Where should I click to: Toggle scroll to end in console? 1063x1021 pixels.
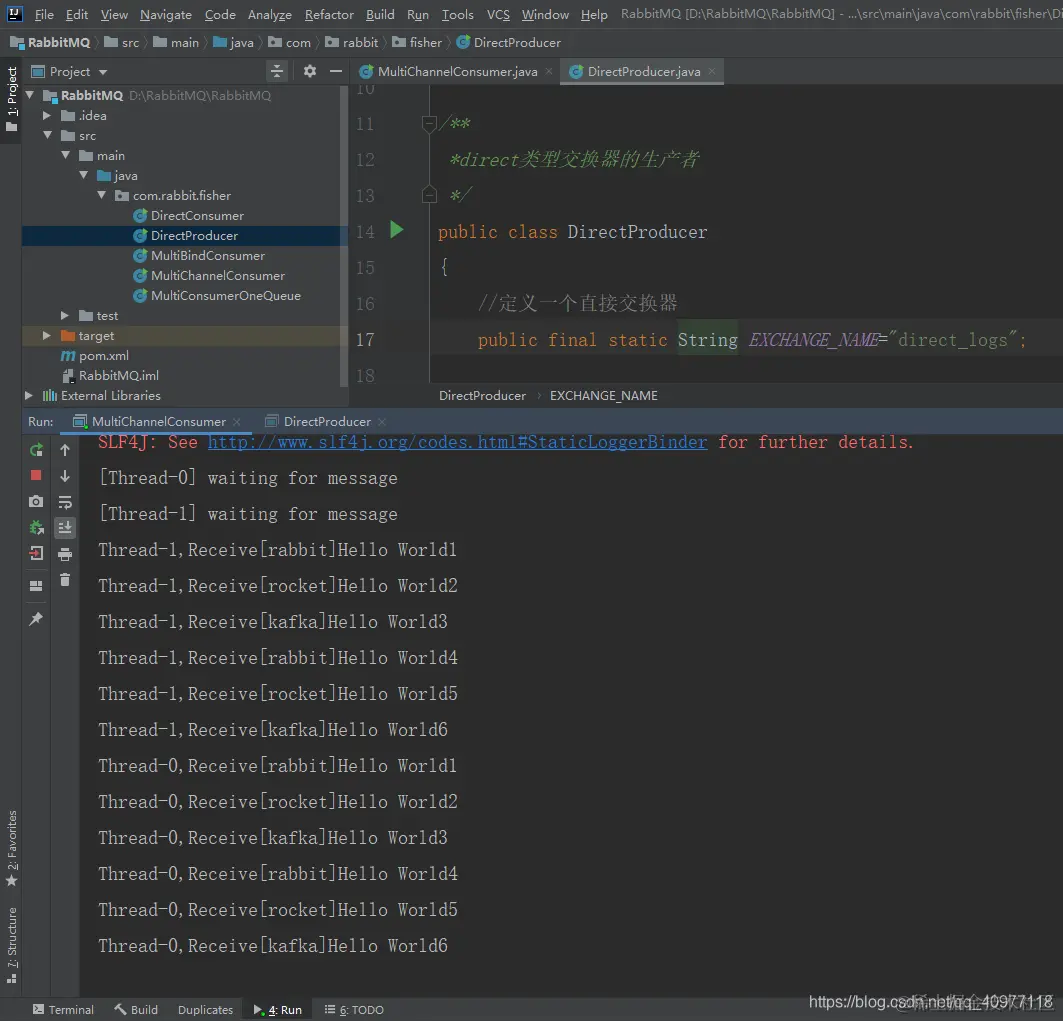coord(65,528)
